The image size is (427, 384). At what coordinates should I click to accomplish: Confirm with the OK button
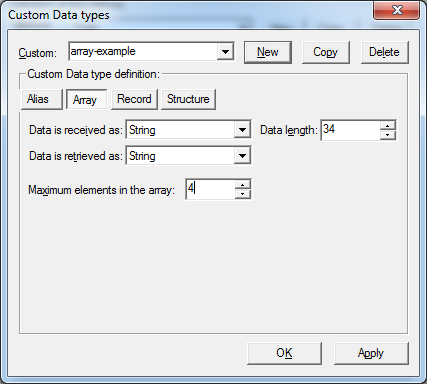tap(284, 353)
